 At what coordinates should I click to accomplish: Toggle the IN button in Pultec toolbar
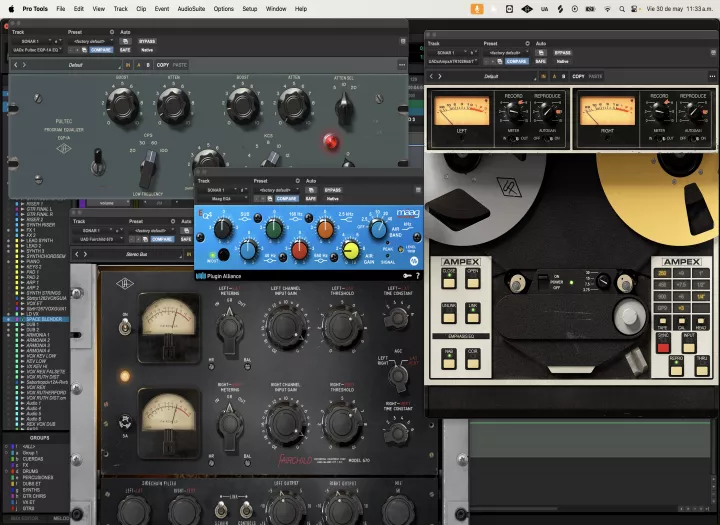[x=128, y=65]
